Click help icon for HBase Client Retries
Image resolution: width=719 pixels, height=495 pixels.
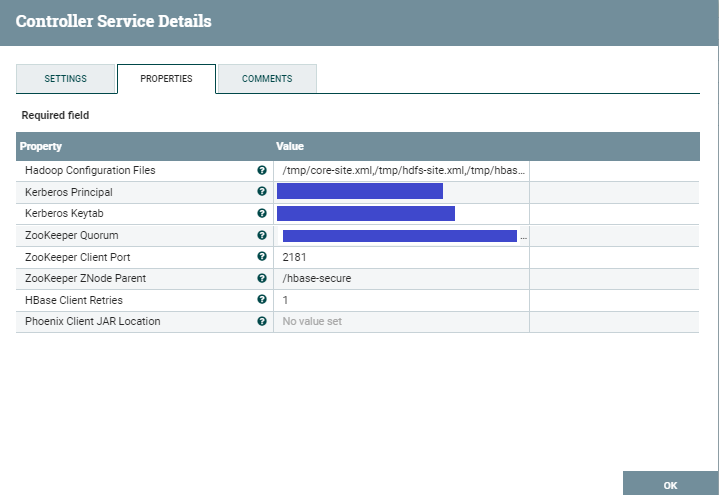262,300
